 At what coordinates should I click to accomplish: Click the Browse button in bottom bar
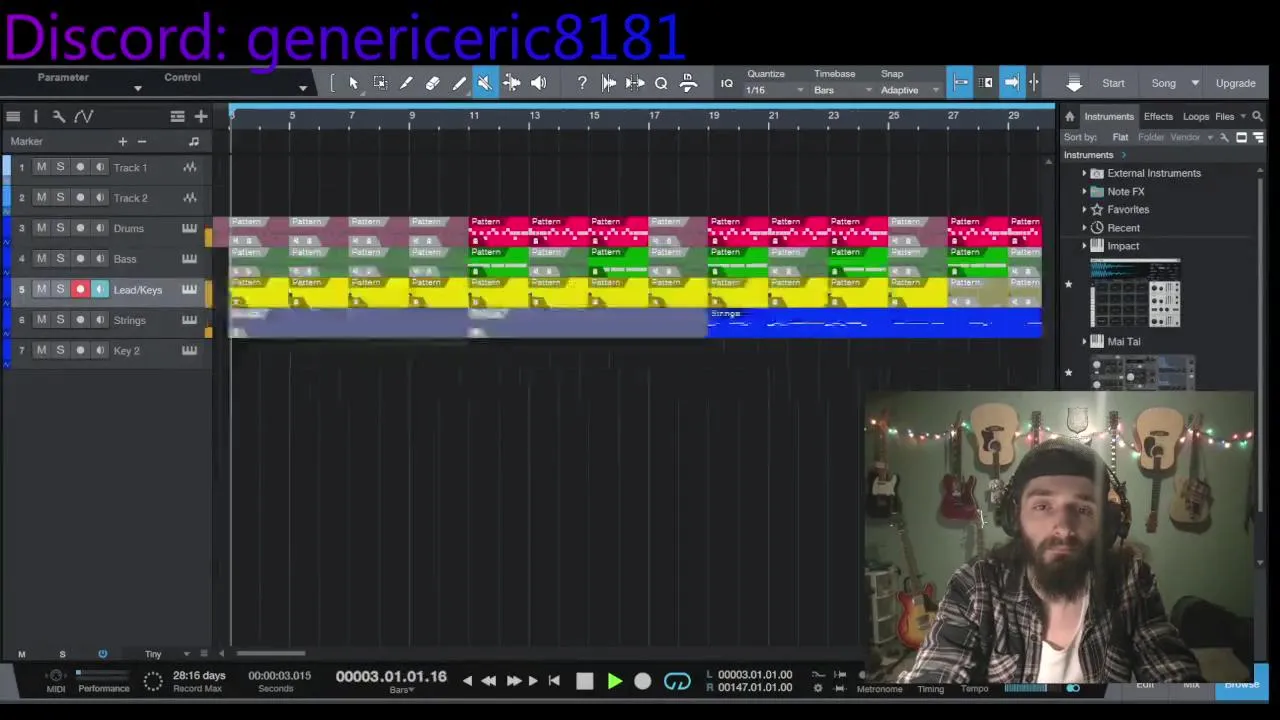[1242, 685]
